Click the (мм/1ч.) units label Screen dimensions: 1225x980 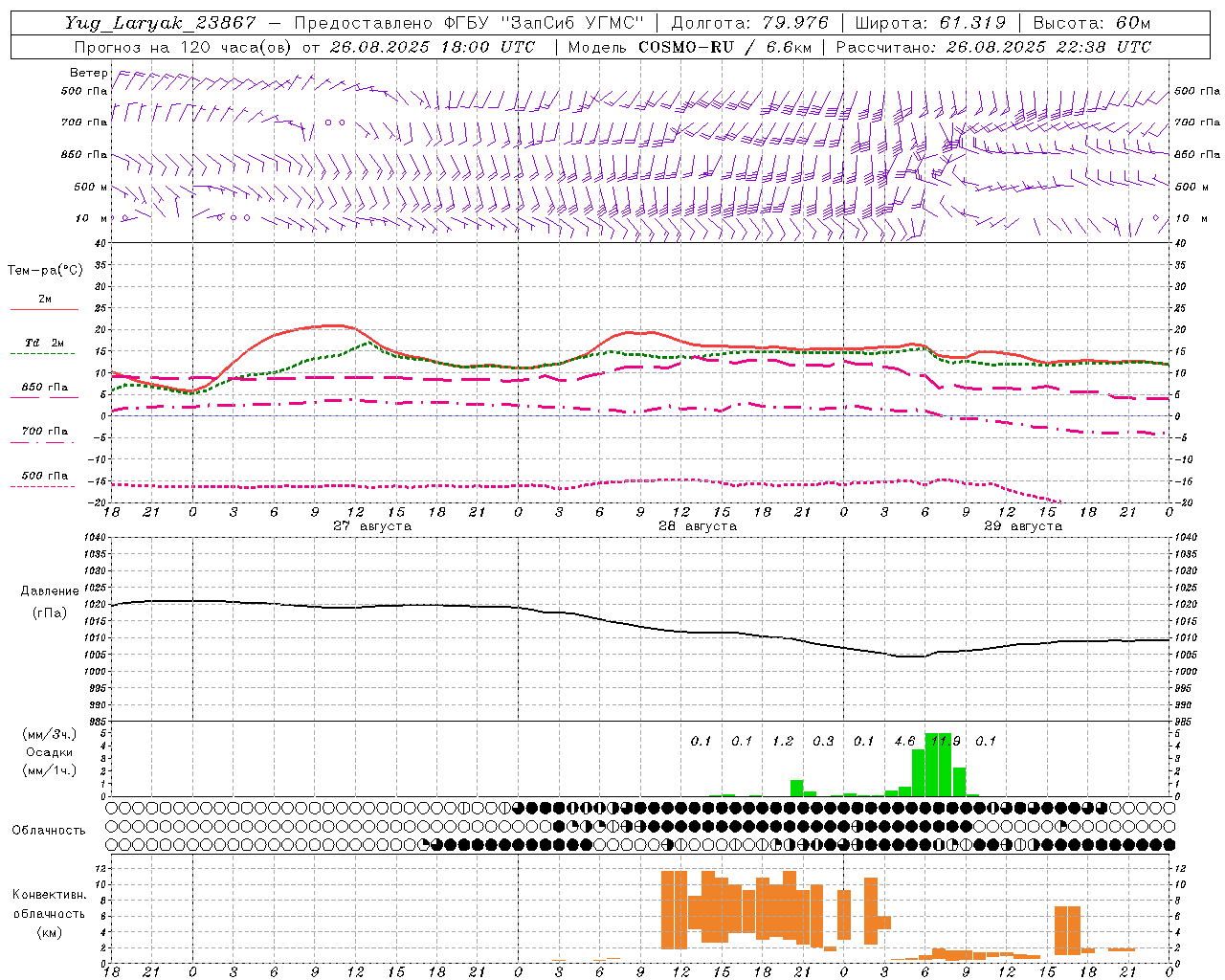(x=49, y=770)
